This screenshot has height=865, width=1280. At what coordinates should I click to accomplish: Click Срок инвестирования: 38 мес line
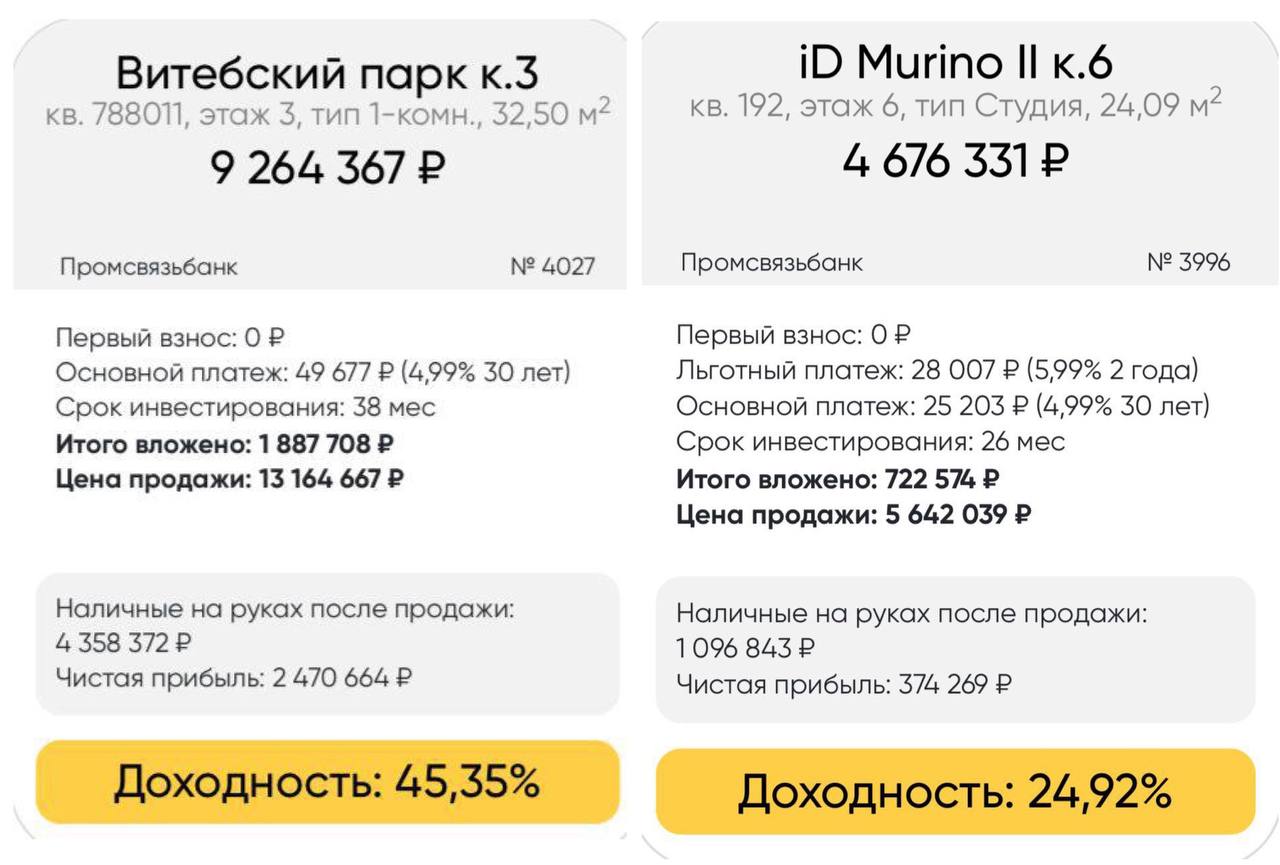(246, 408)
